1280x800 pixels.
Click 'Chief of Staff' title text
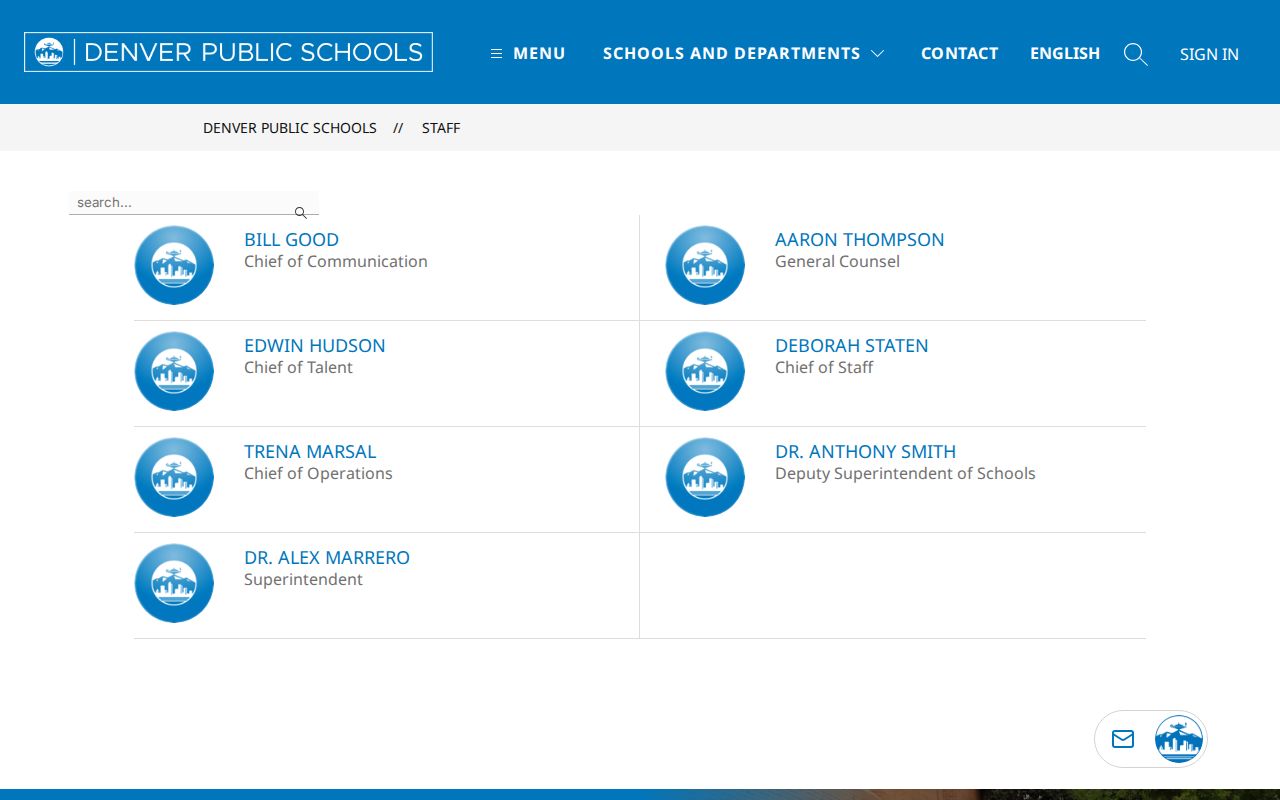coord(824,368)
